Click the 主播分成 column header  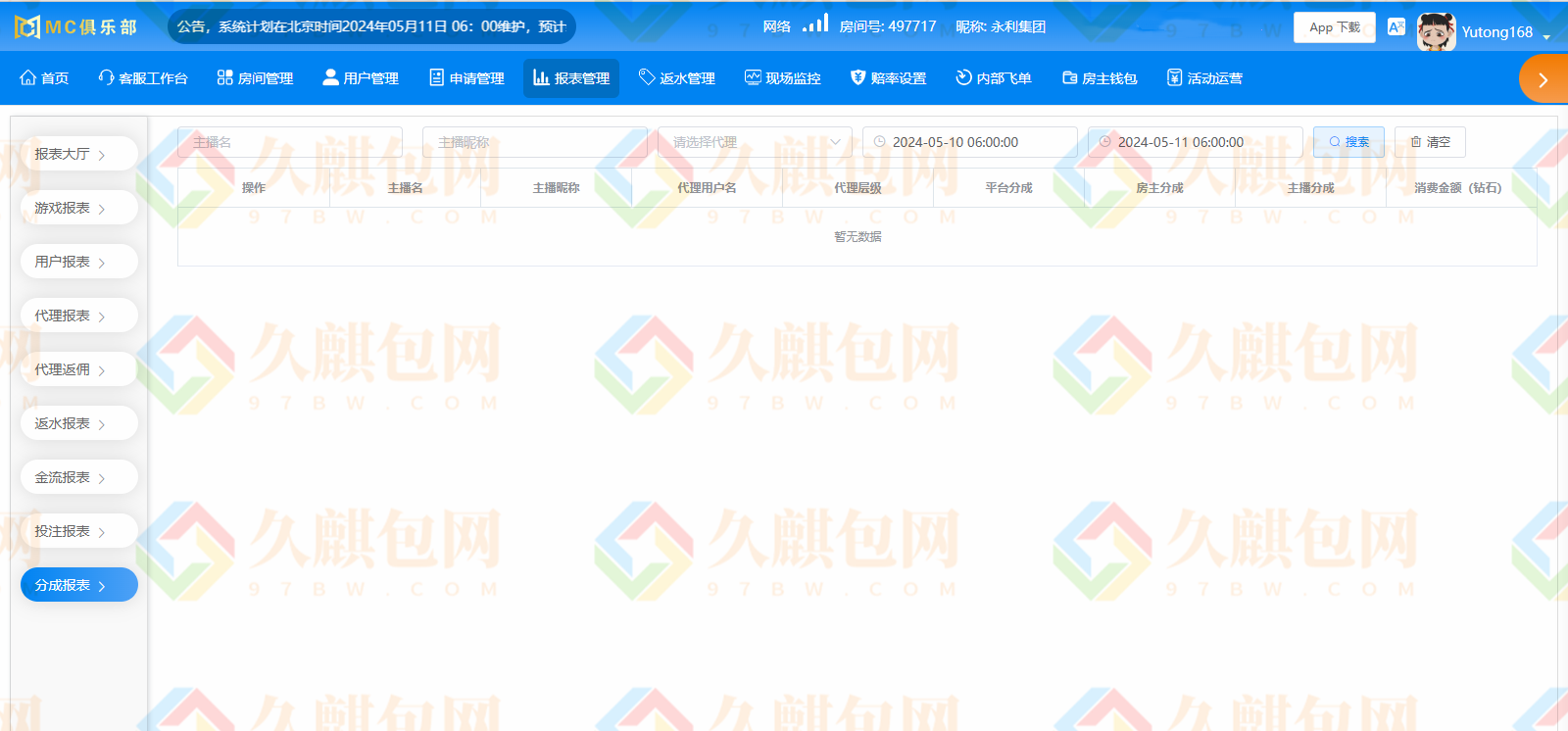coord(1310,188)
